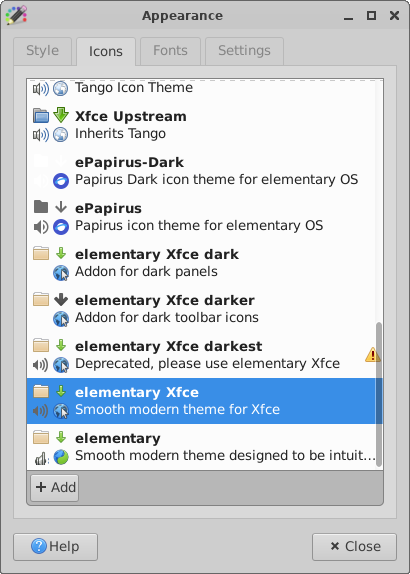410x574 pixels.
Task: Click the Inherits Tango description text
Action: (120, 134)
